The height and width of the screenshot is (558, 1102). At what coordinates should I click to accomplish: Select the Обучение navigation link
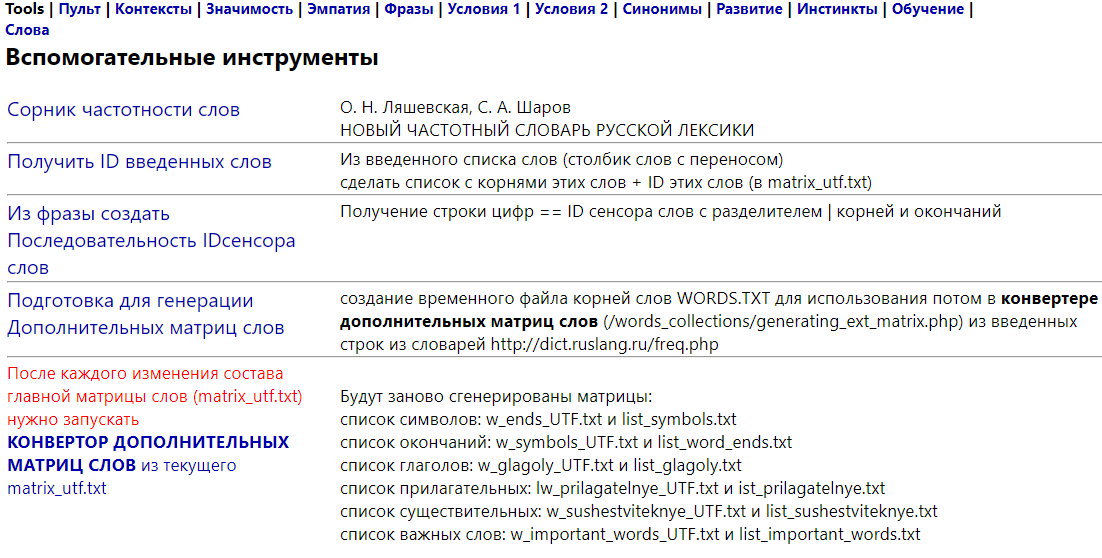(x=928, y=9)
